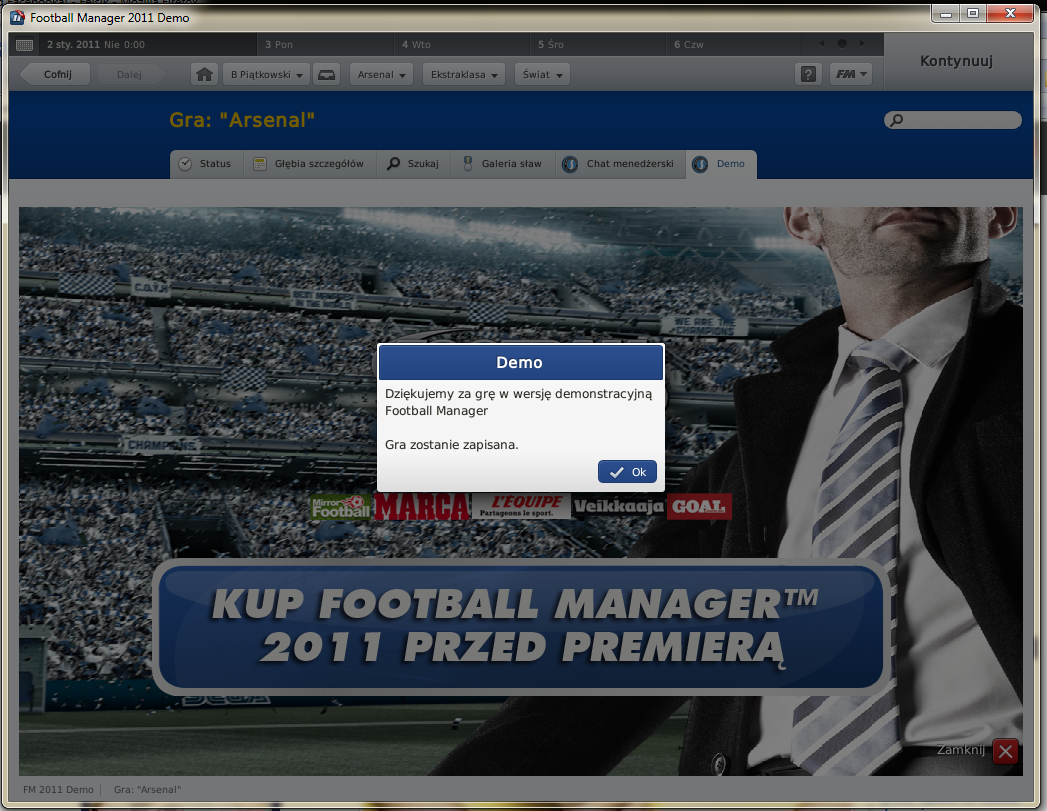Close the Football Manager 2011 Demo window

click(1010, 13)
